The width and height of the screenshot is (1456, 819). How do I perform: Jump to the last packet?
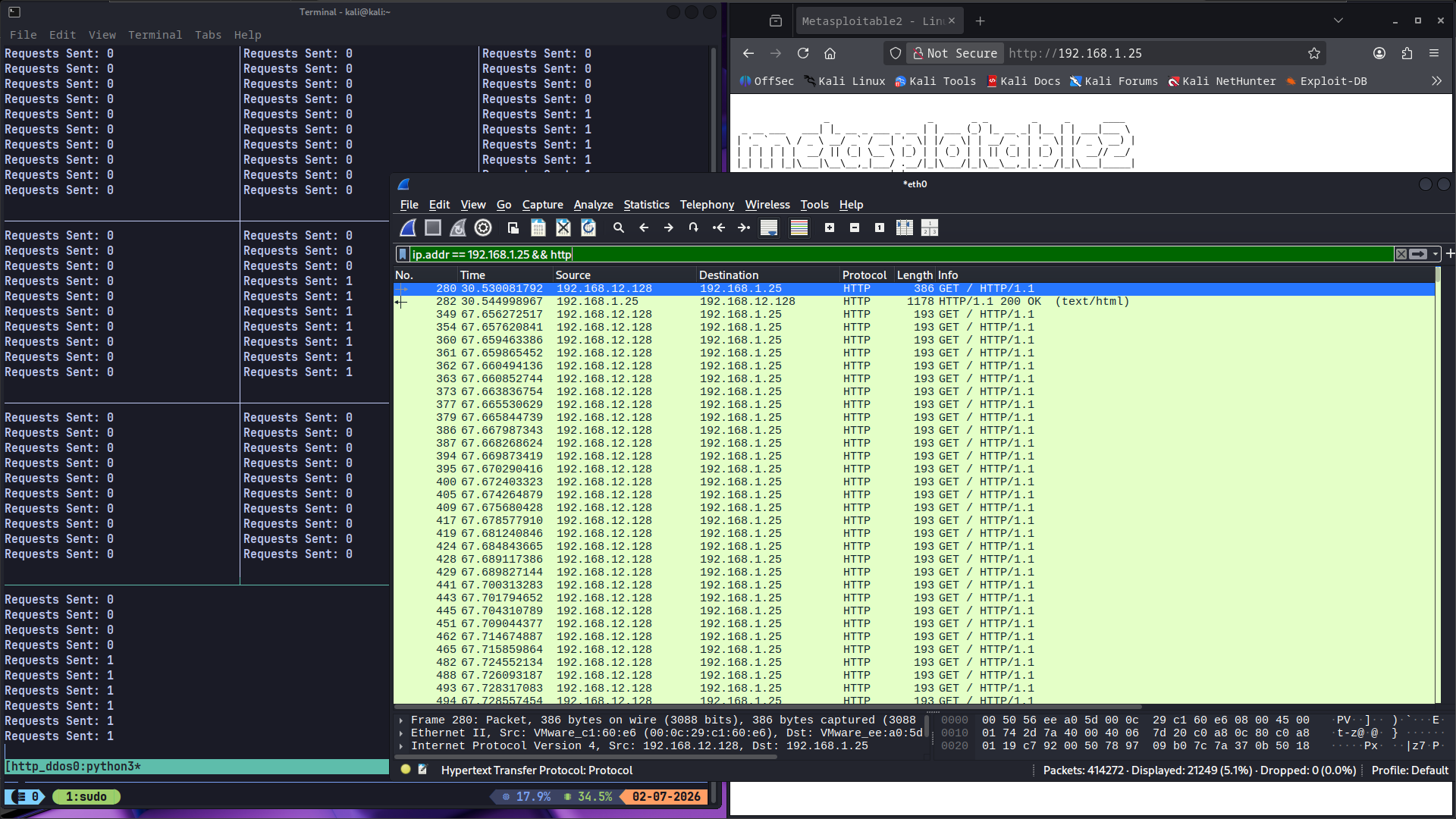click(744, 227)
